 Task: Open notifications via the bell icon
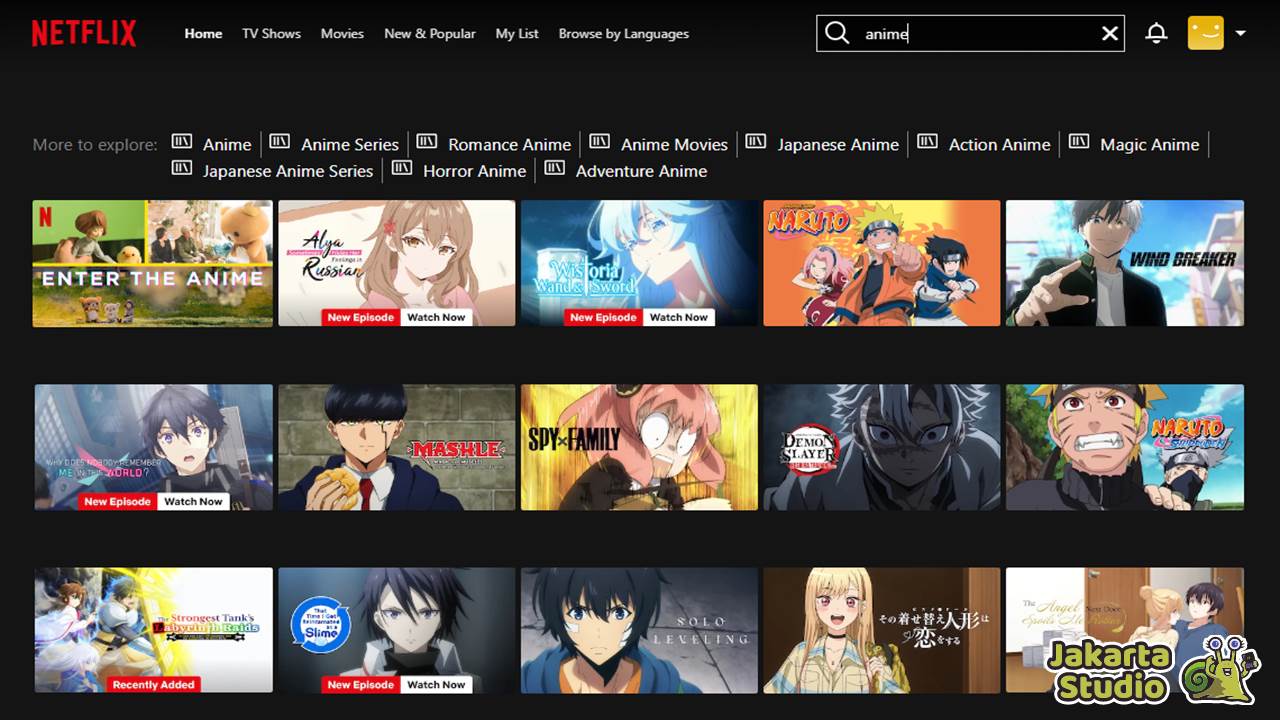click(1156, 33)
